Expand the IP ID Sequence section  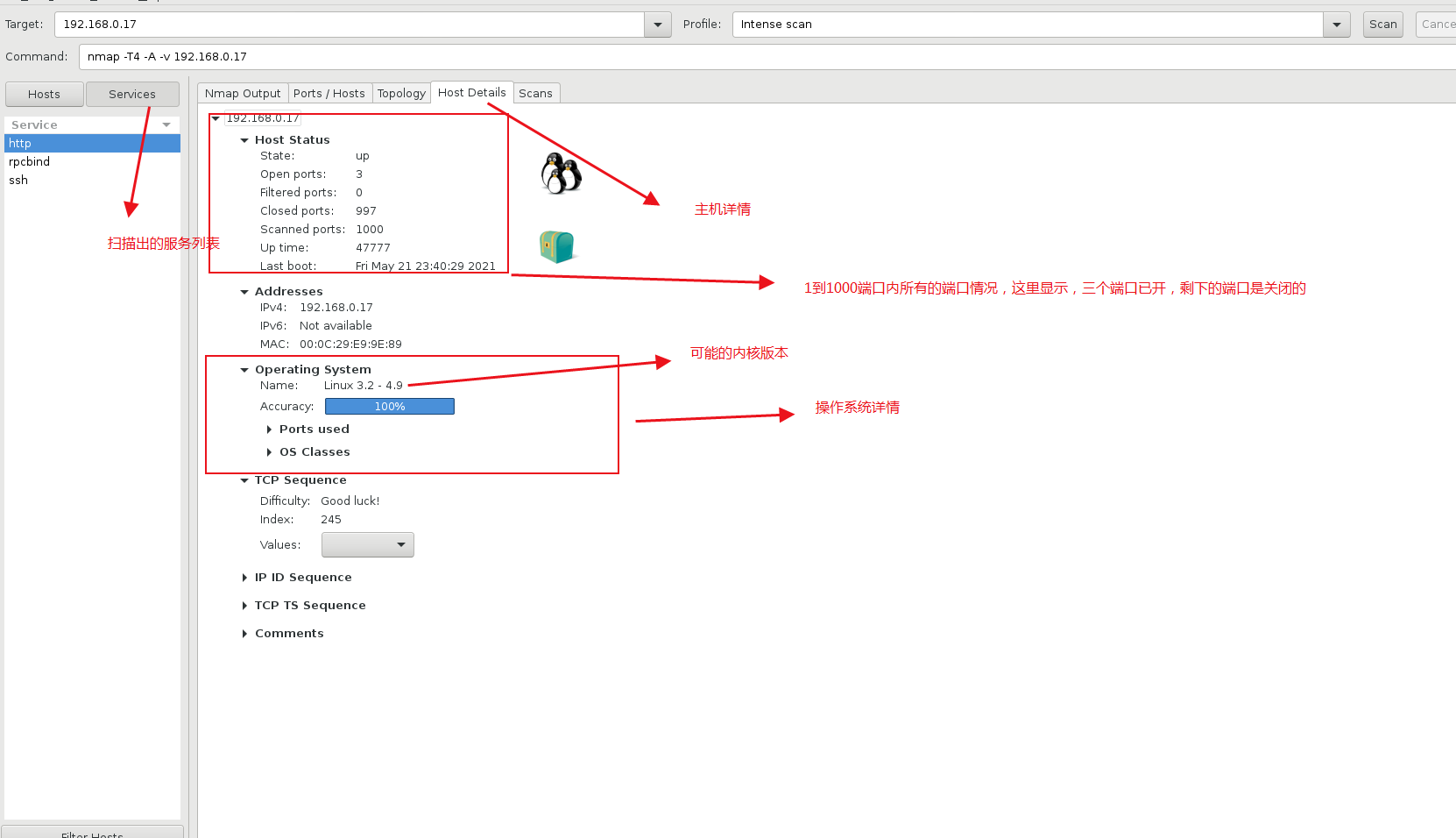(x=244, y=577)
